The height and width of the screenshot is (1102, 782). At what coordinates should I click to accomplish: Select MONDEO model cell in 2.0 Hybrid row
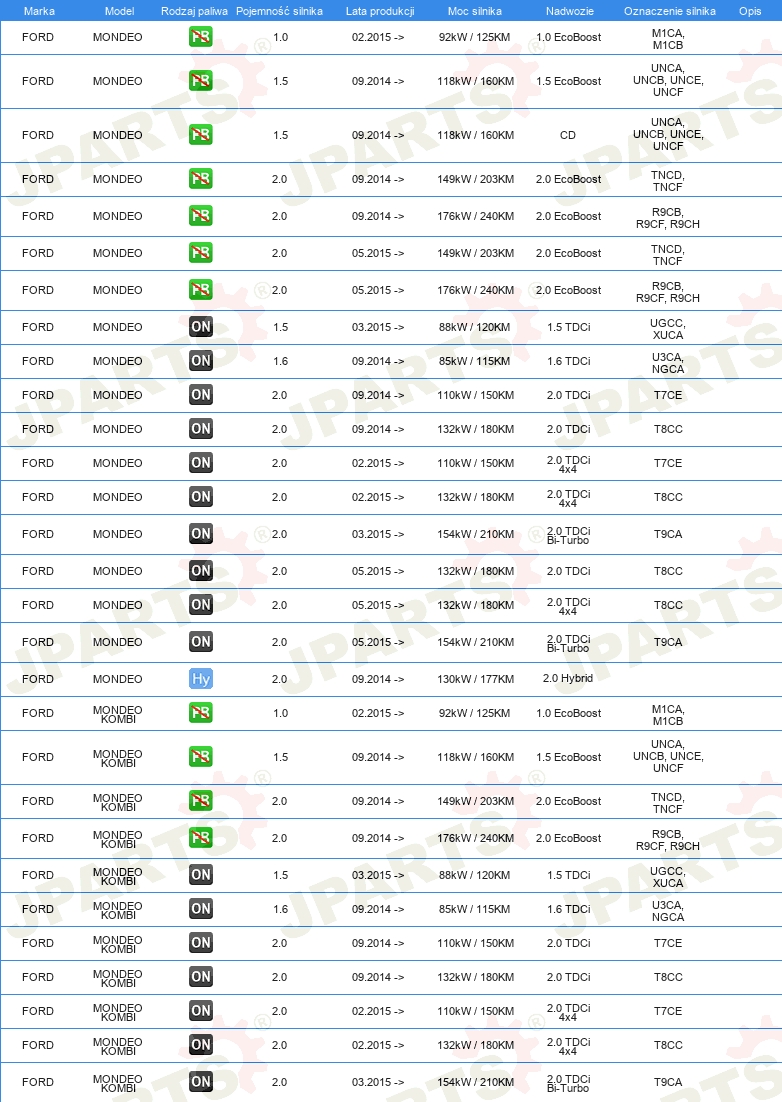click(117, 679)
